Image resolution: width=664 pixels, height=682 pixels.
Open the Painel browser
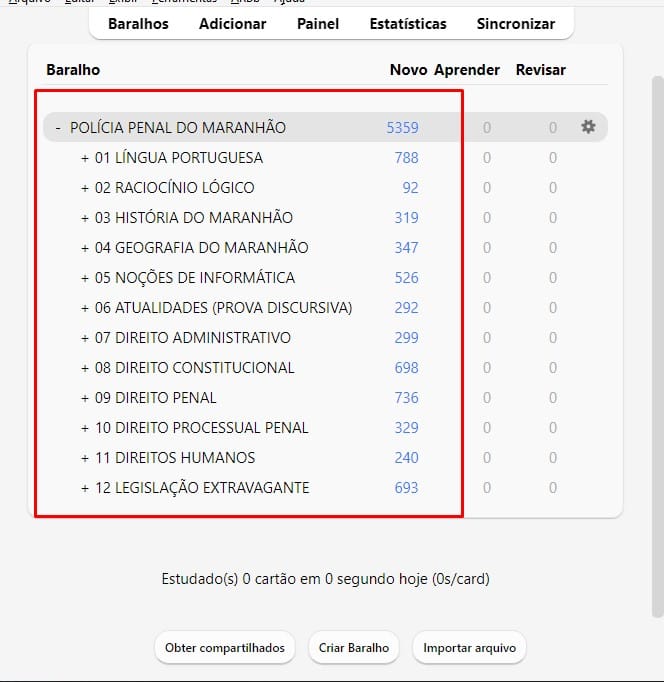[x=318, y=23]
